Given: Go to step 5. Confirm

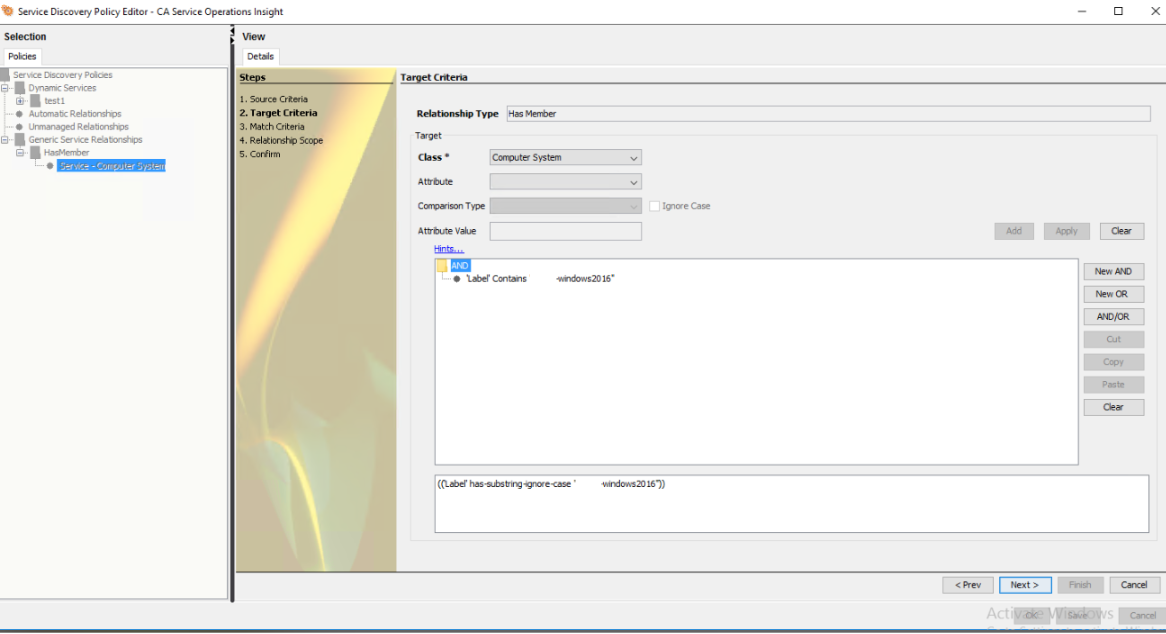Looking at the screenshot, I should click(260, 154).
